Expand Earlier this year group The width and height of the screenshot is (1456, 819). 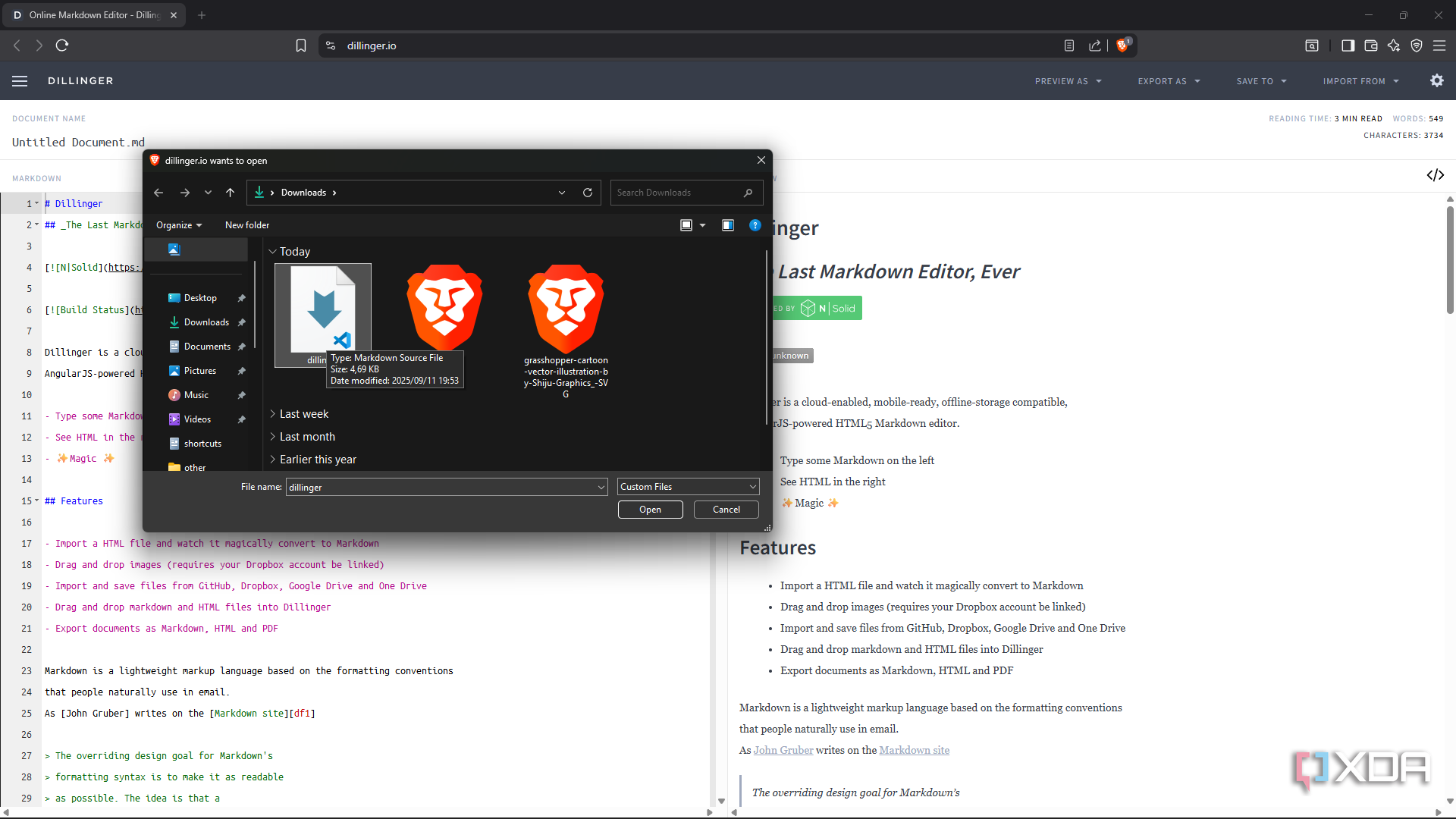click(273, 460)
